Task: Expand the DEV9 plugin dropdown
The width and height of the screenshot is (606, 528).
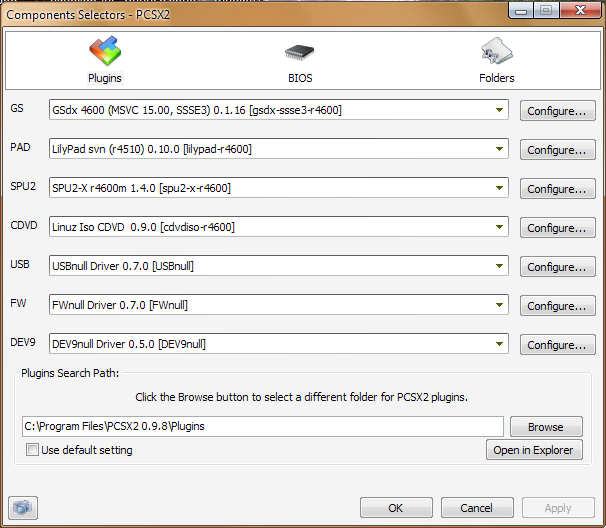Action: point(499,344)
